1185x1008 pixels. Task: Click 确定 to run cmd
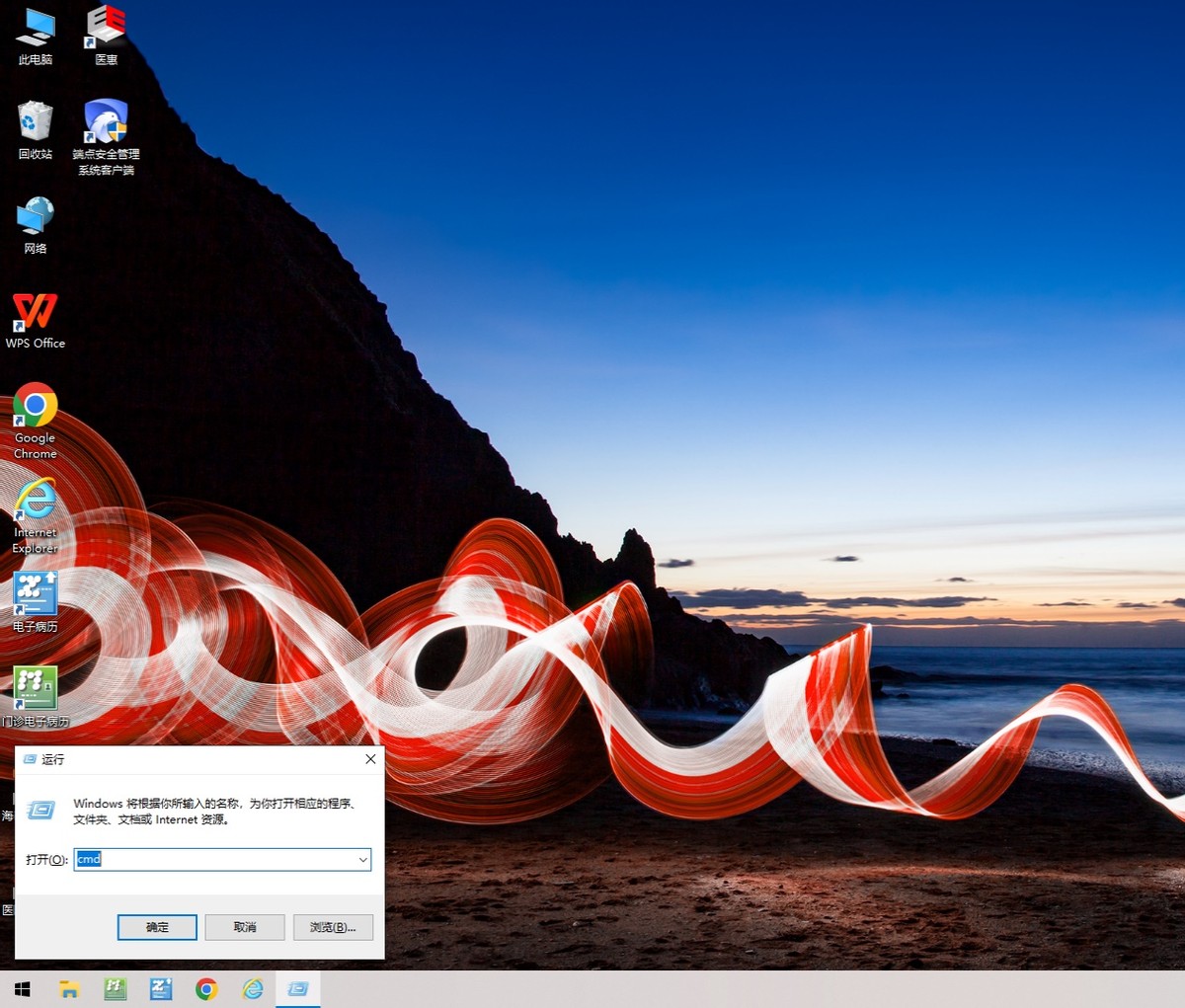pyautogui.click(x=157, y=927)
